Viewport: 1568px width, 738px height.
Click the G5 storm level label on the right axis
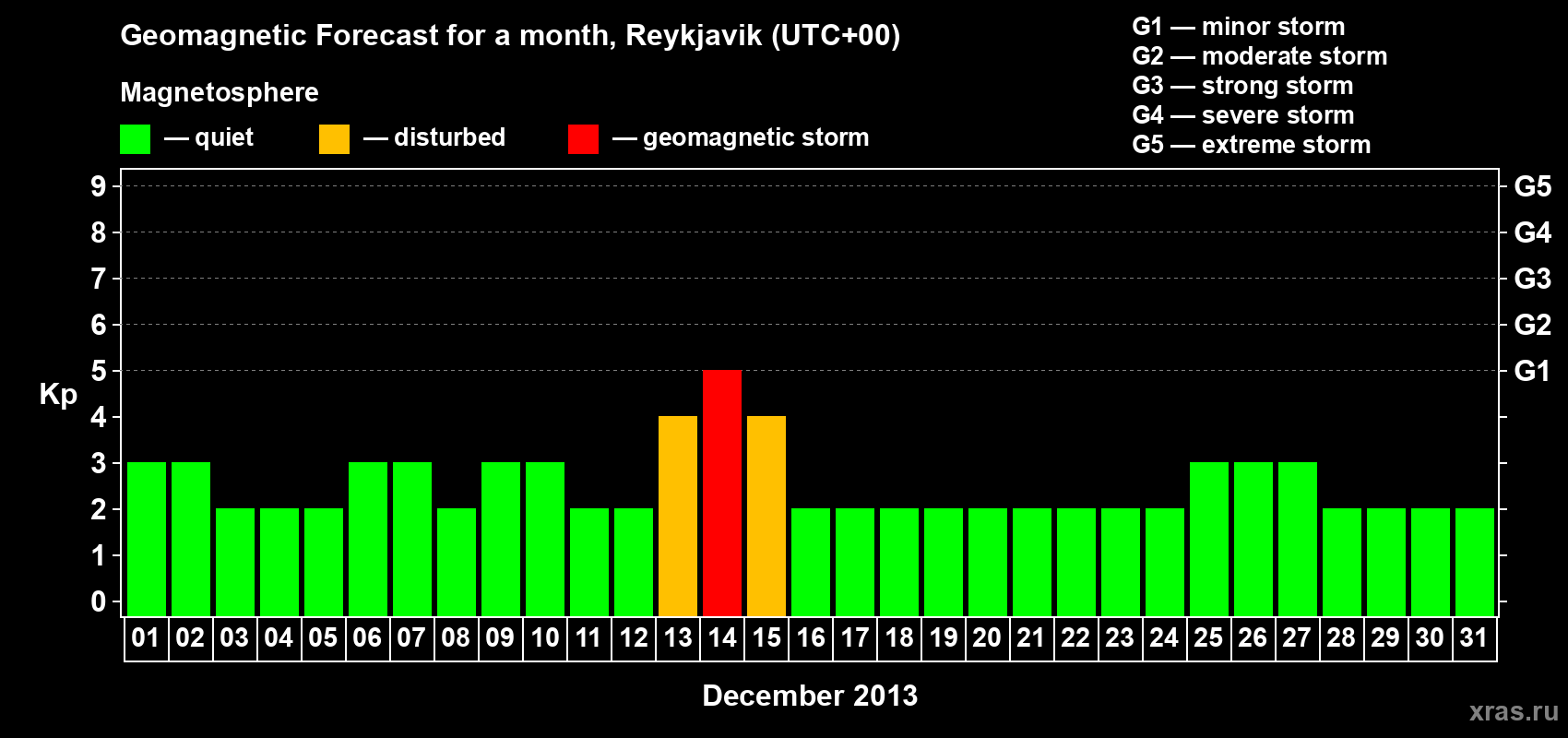coord(1532,186)
